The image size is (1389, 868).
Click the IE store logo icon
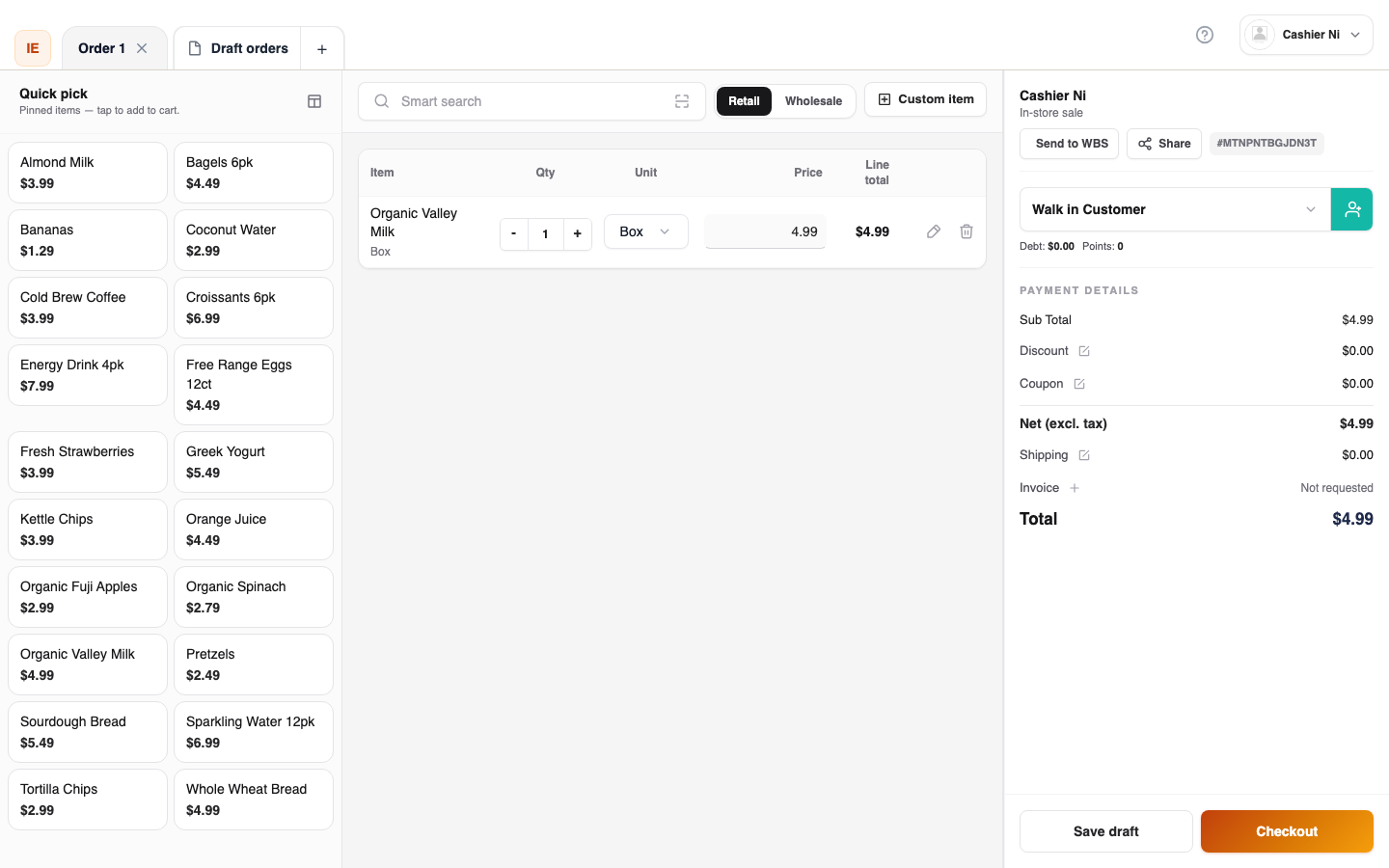click(x=33, y=48)
